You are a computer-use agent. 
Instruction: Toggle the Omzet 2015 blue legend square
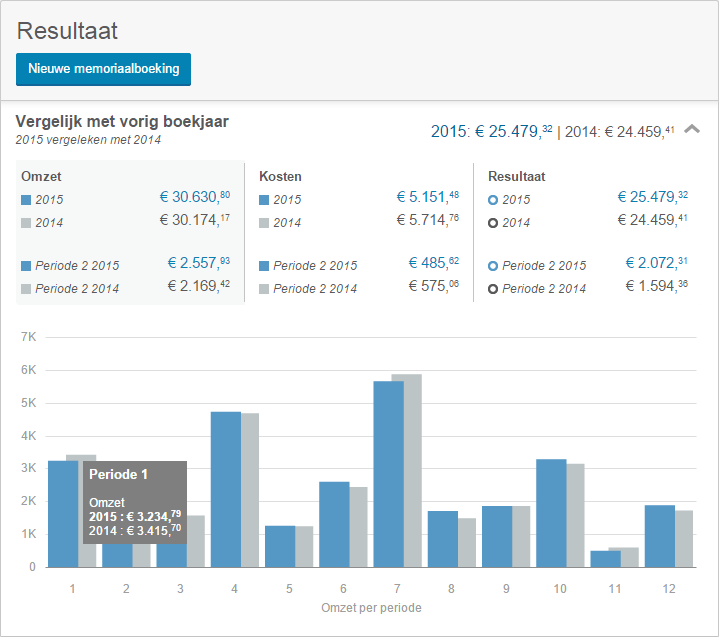coord(26,200)
